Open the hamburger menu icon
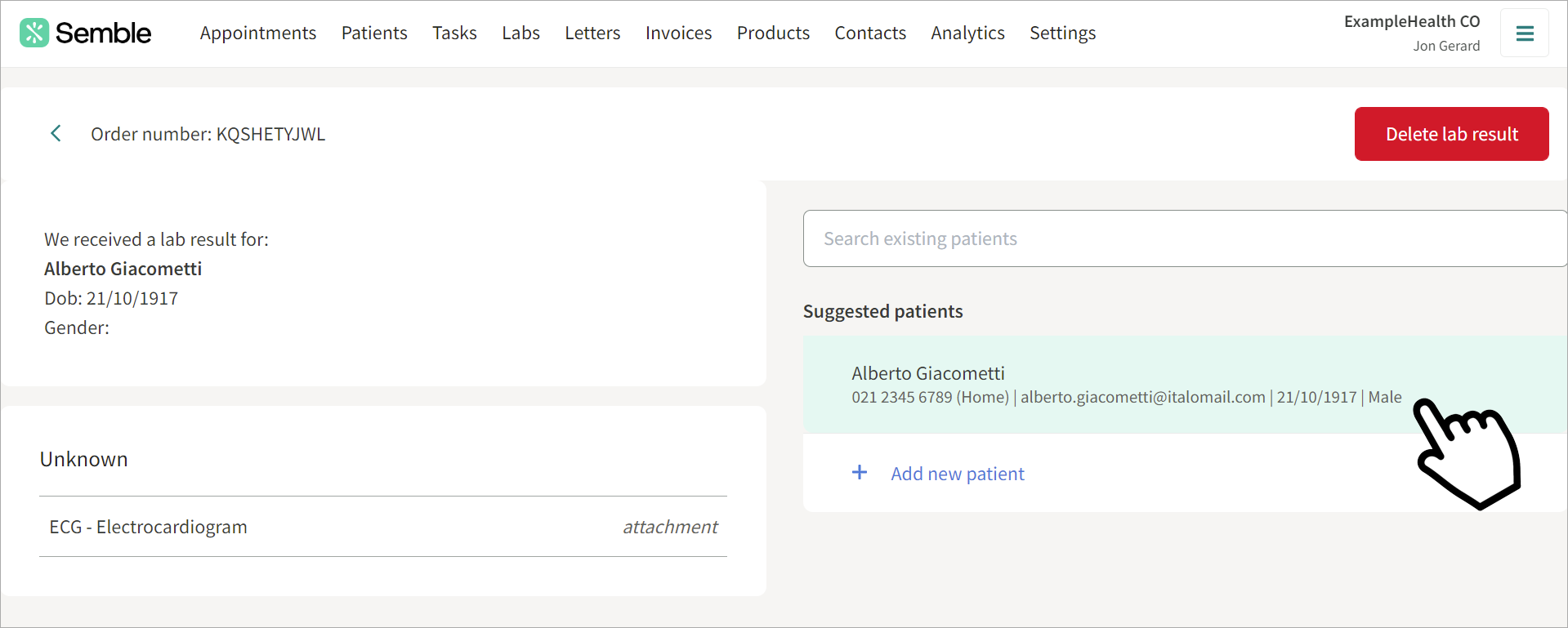This screenshot has height=628, width=1568. point(1525,33)
